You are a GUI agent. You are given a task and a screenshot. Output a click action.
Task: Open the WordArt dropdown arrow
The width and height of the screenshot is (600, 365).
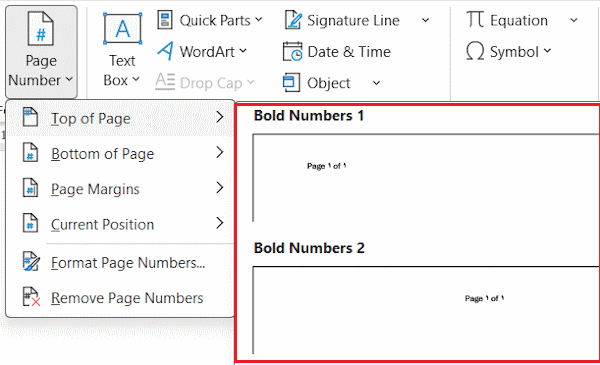tap(243, 51)
